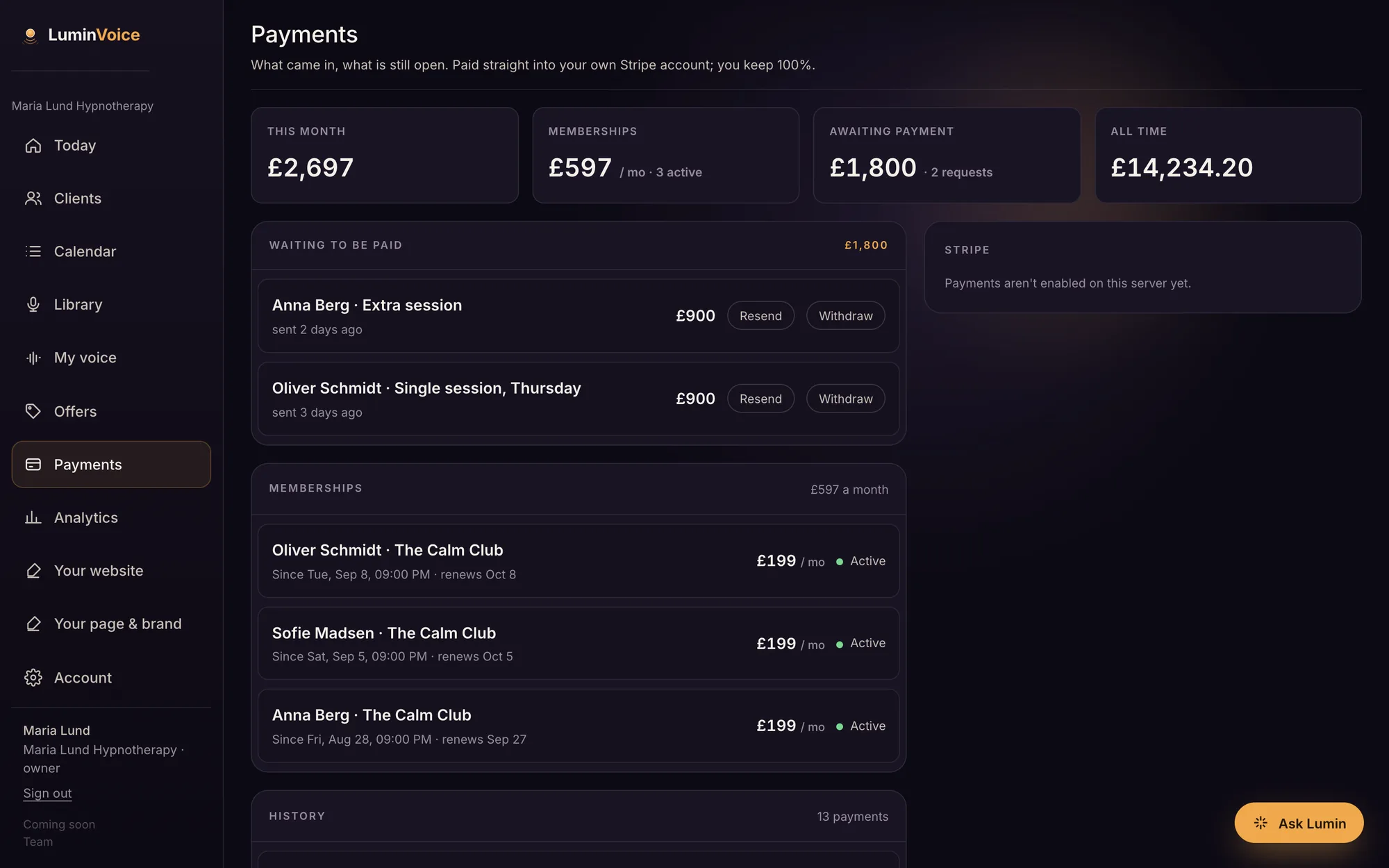Open the My voice section
This screenshot has height=868, width=1389.
tap(111, 358)
